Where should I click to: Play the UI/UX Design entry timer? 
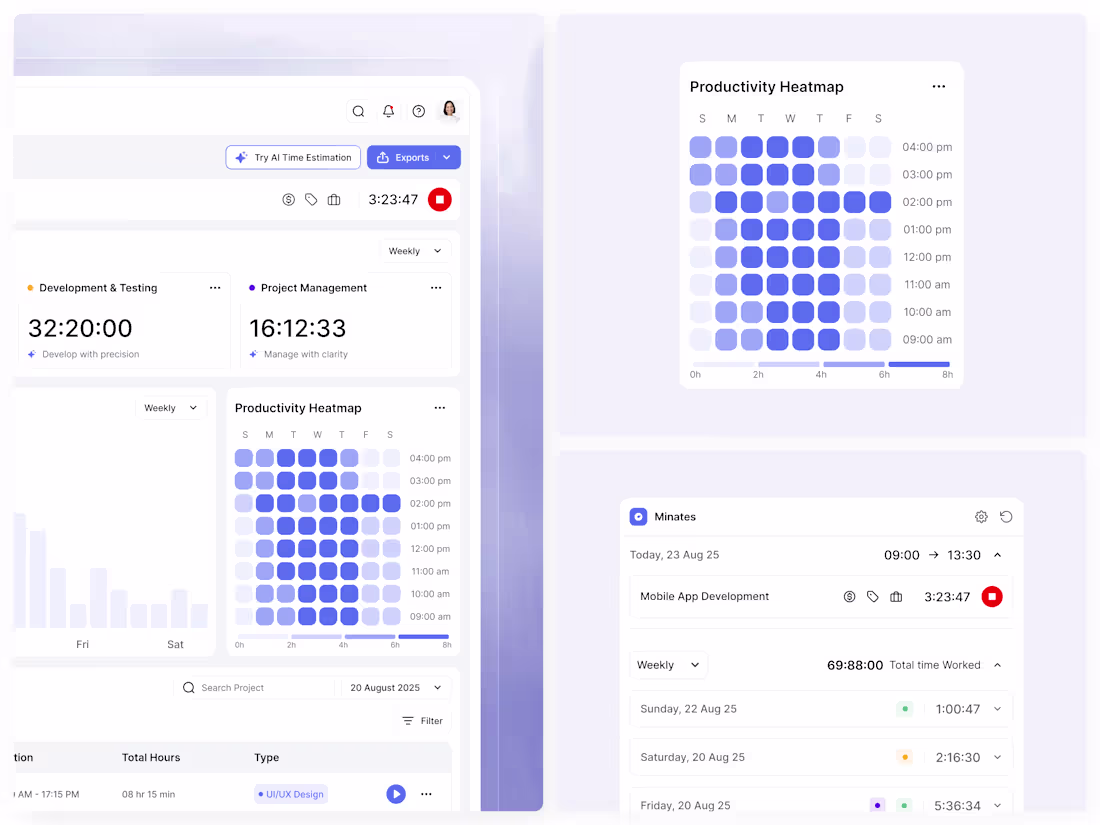point(396,793)
